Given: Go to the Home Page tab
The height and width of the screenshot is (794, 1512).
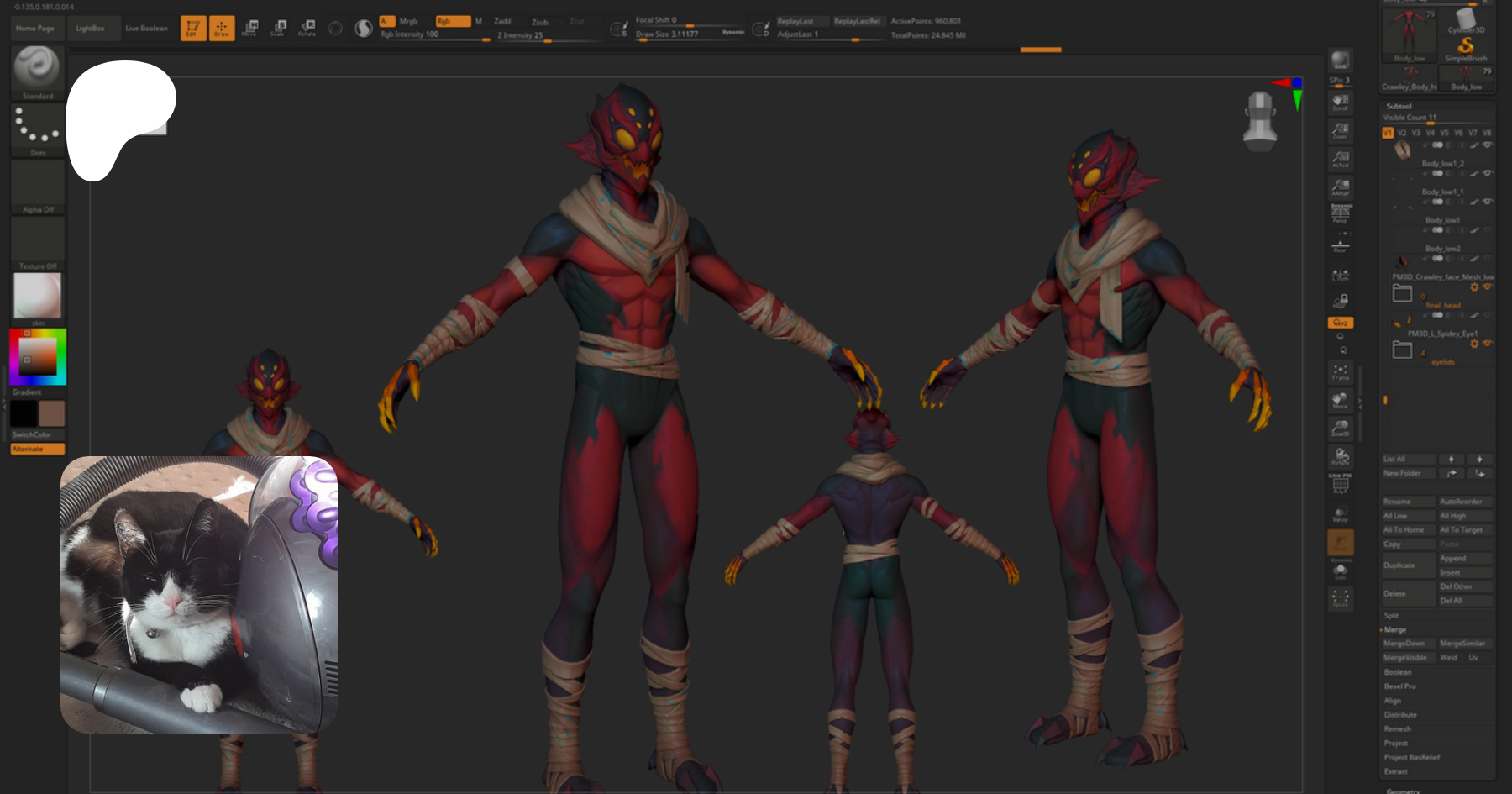Looking at the screenshot, I should click(35, 29).
